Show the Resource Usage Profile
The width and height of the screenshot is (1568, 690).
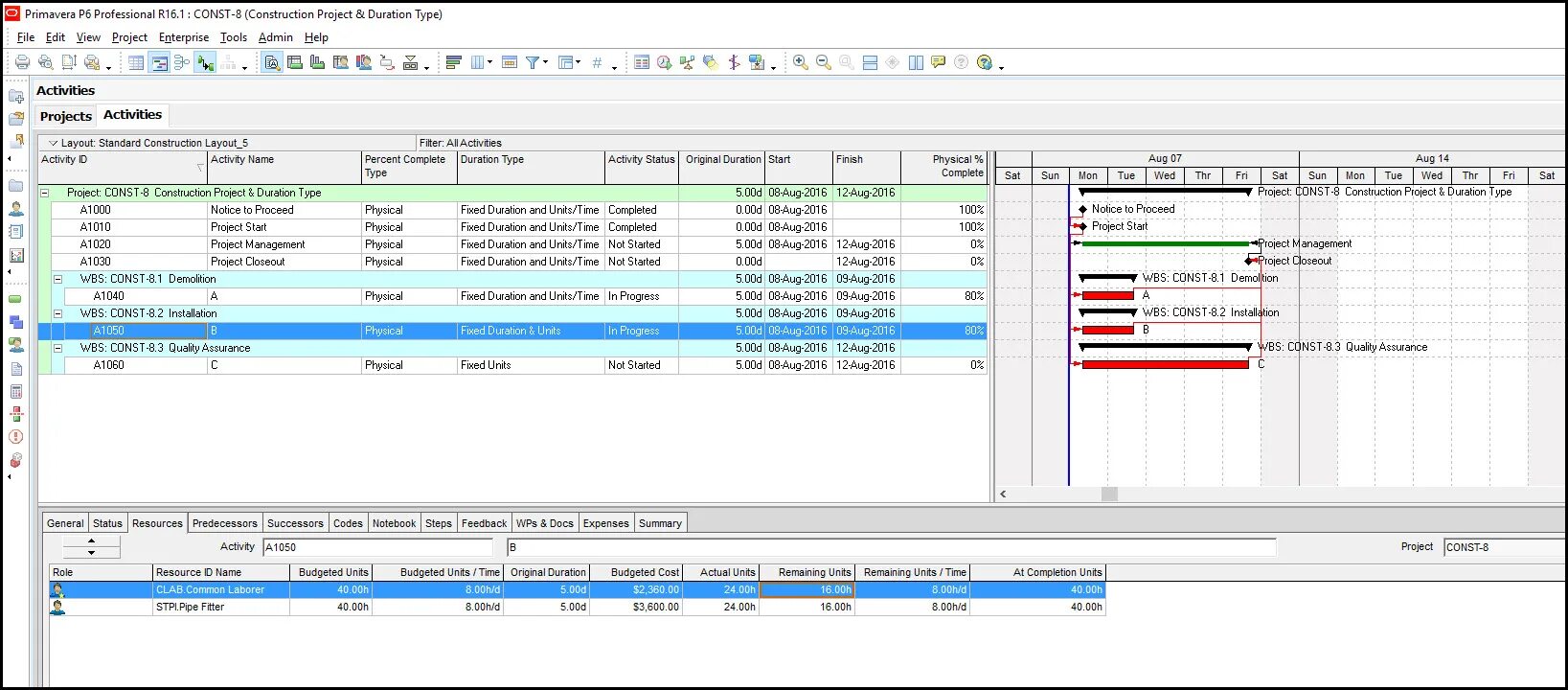pyautogui.click(x=364, y=63)
